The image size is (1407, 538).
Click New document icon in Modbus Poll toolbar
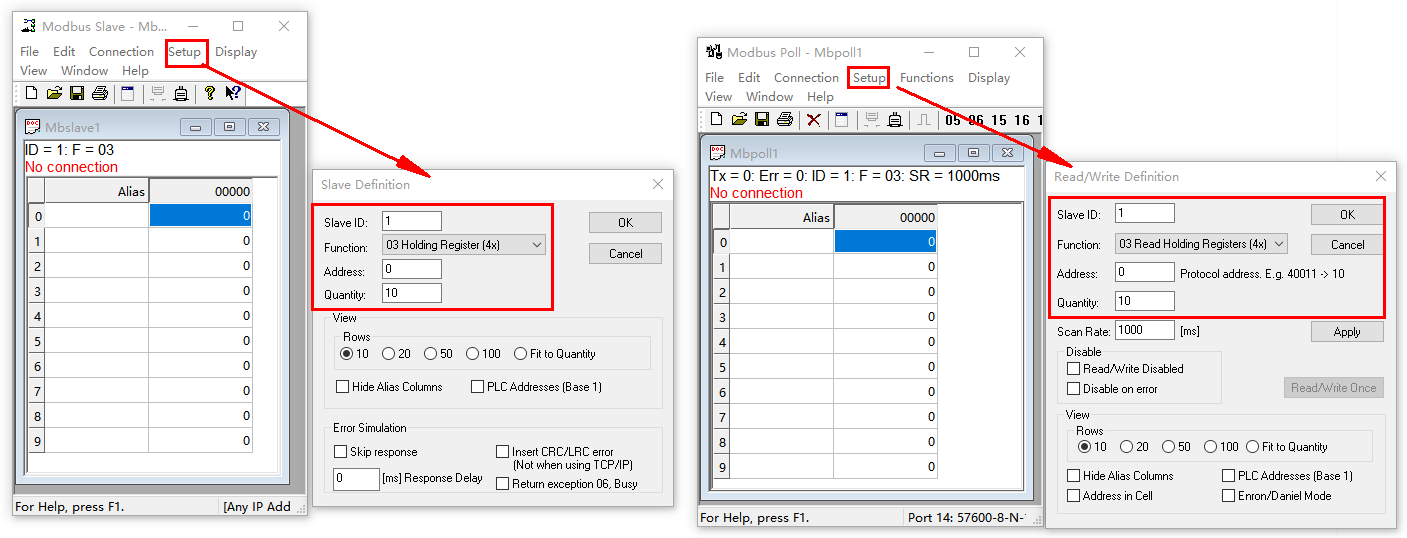716,119
